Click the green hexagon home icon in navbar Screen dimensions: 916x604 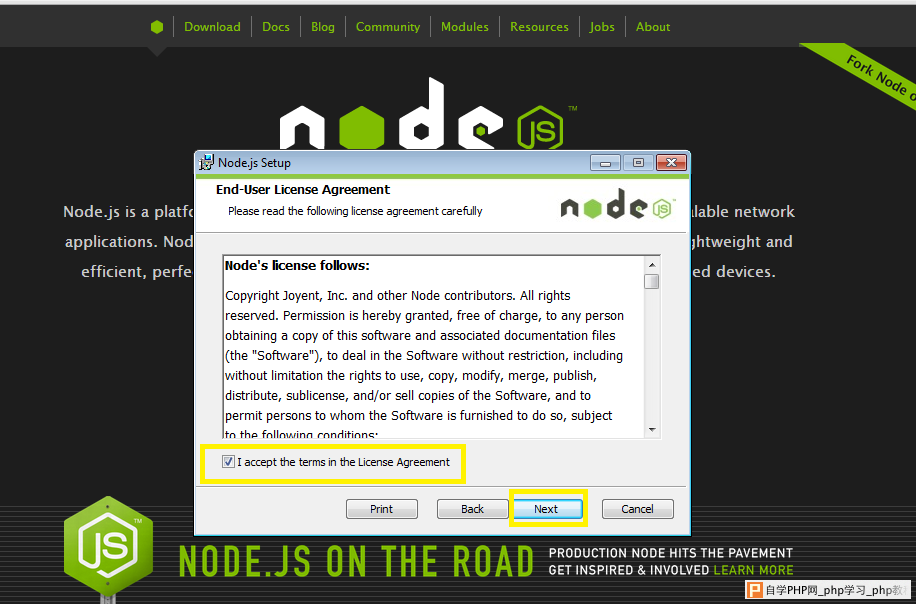(157, 27)
